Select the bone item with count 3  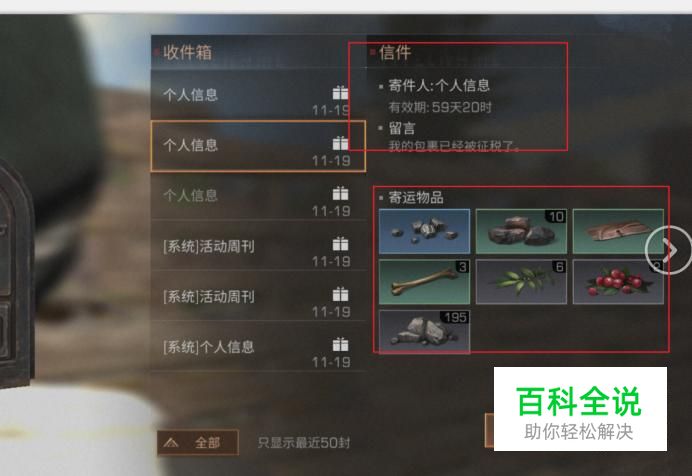coord(424,282)
